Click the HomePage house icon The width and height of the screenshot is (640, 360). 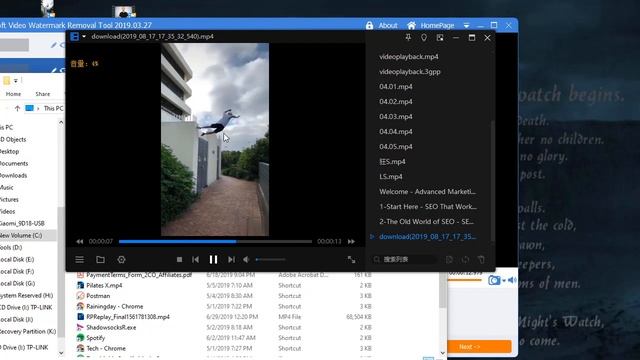[x=411, y=25]
